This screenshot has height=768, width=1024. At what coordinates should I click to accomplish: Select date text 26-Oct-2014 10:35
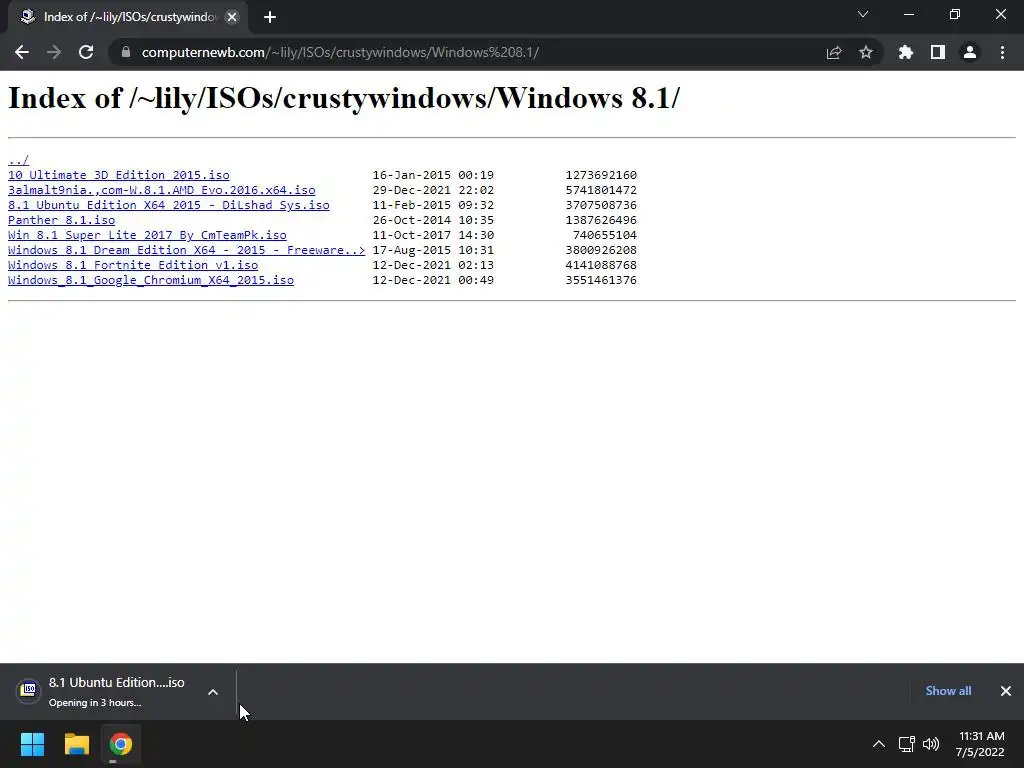433,220
